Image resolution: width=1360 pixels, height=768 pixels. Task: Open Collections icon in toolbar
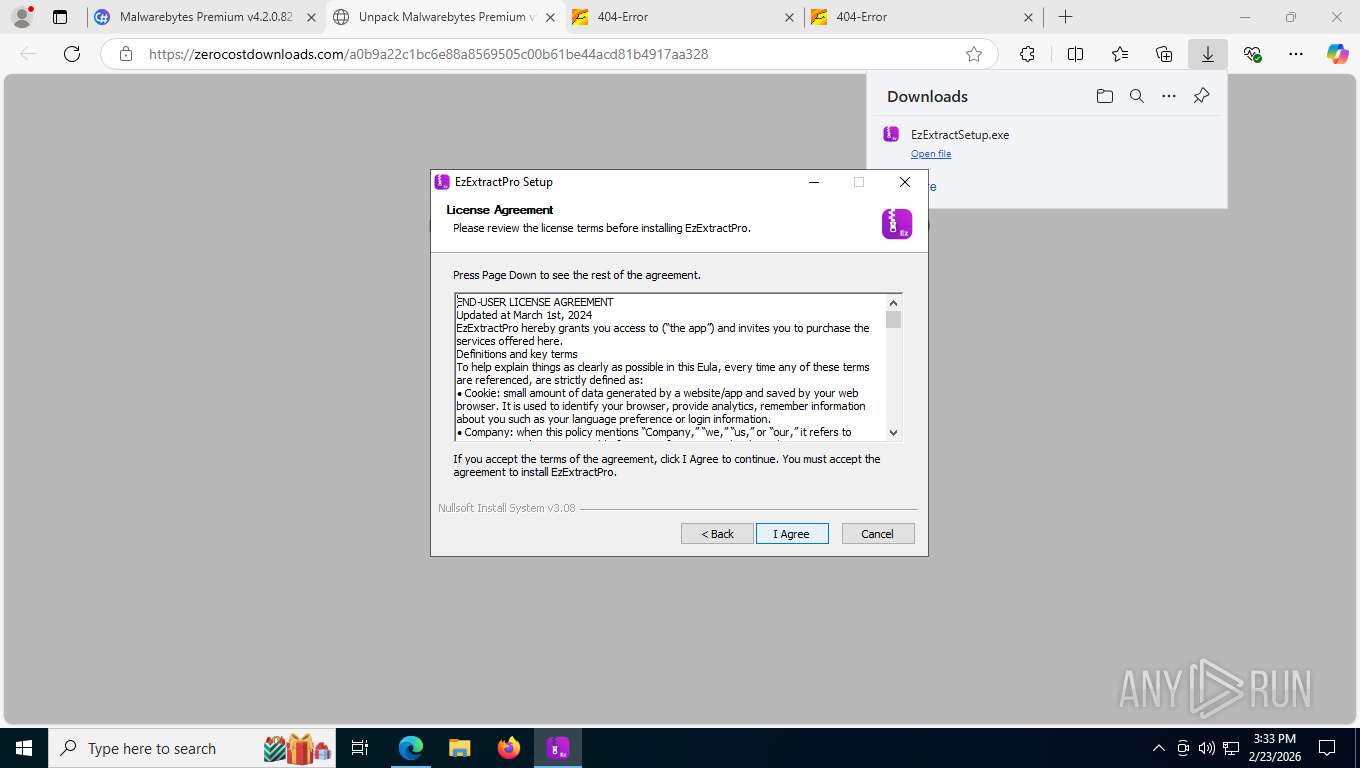click(1164, 54)
